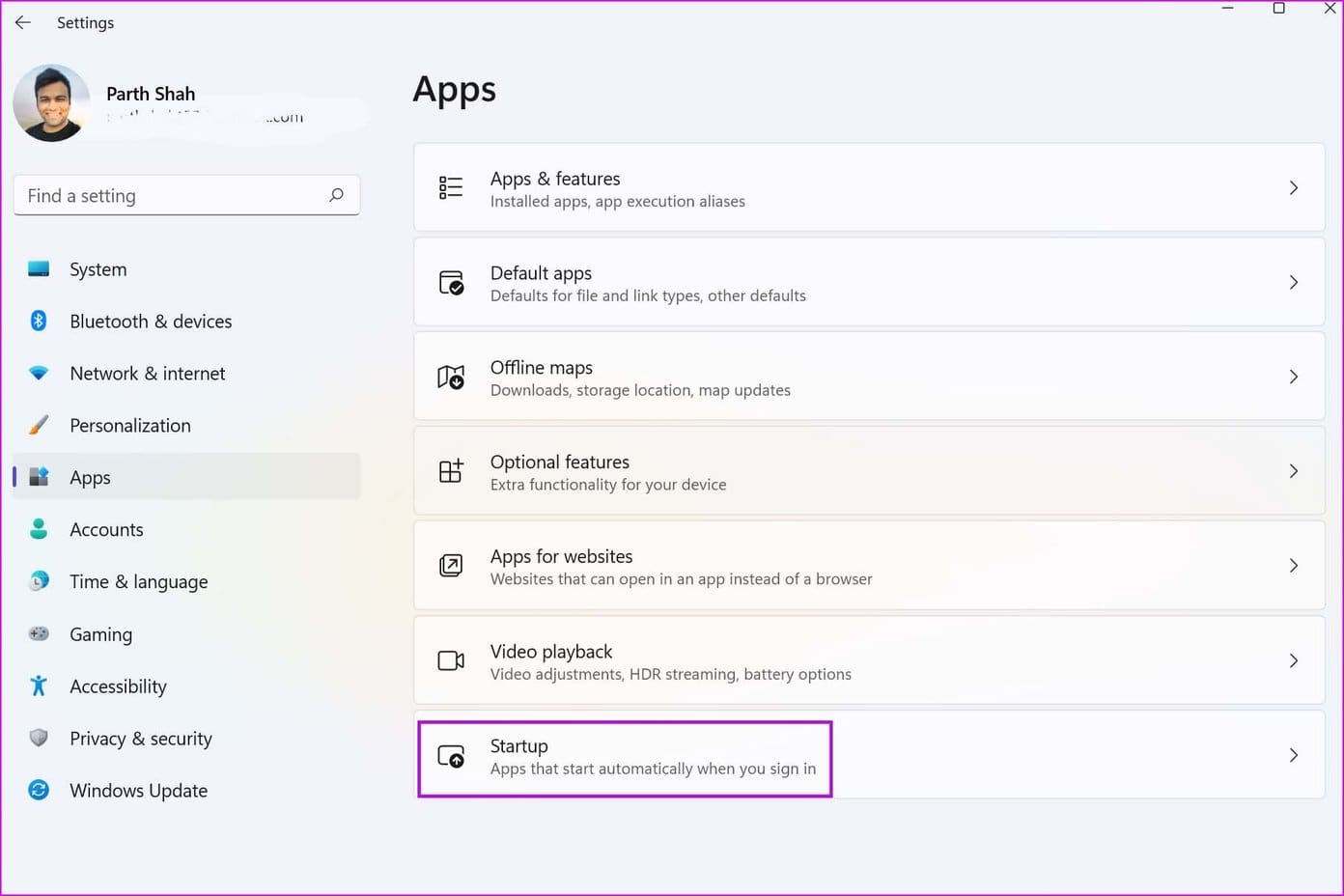This screenshot has height=896, width=1344.
Task: Click the System monitor icon
Action: (x=39, y=269)
